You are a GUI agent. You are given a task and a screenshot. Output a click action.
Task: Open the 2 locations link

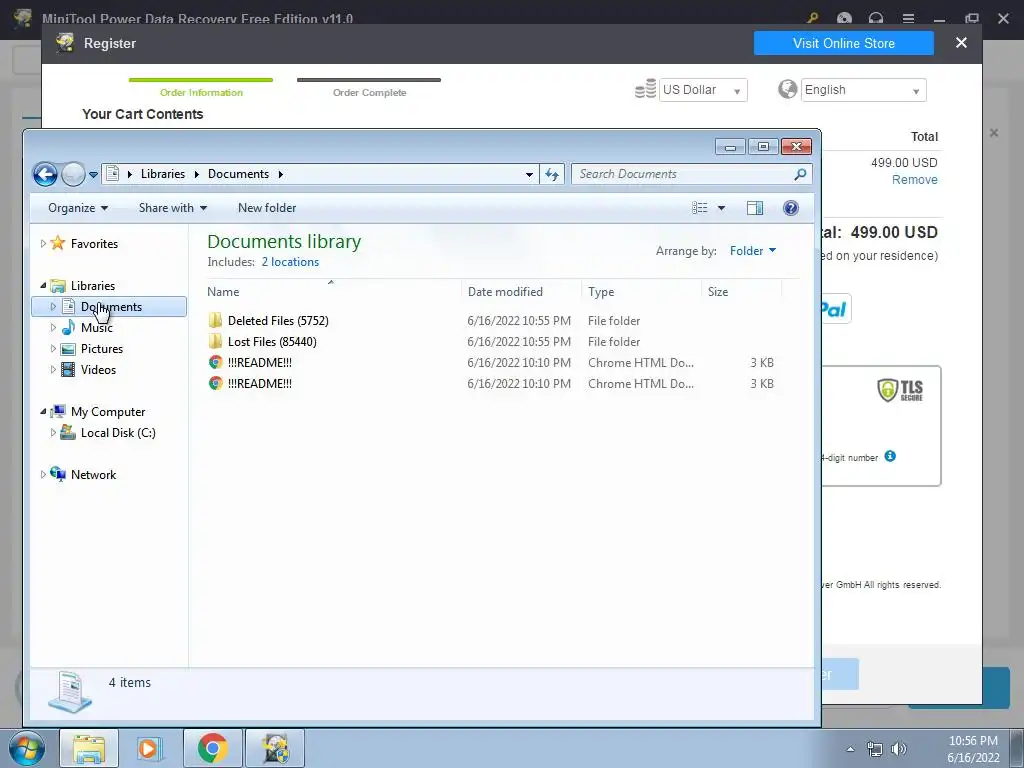[x=290, y=262]
